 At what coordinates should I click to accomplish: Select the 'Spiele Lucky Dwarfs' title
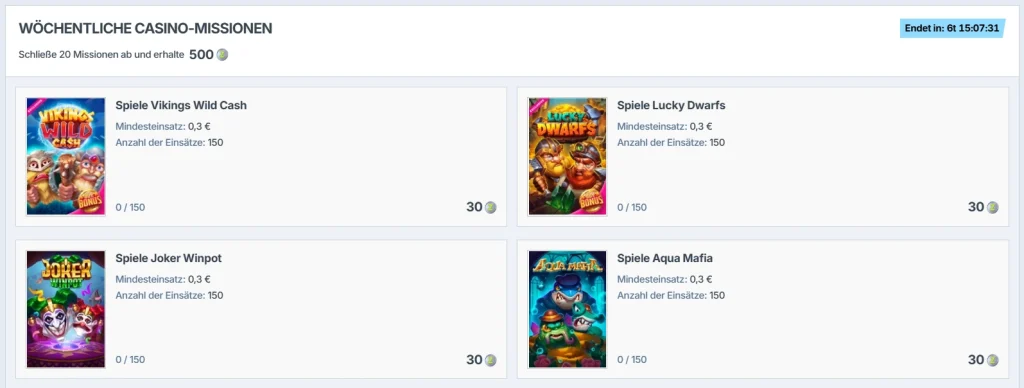click(671, 105)
